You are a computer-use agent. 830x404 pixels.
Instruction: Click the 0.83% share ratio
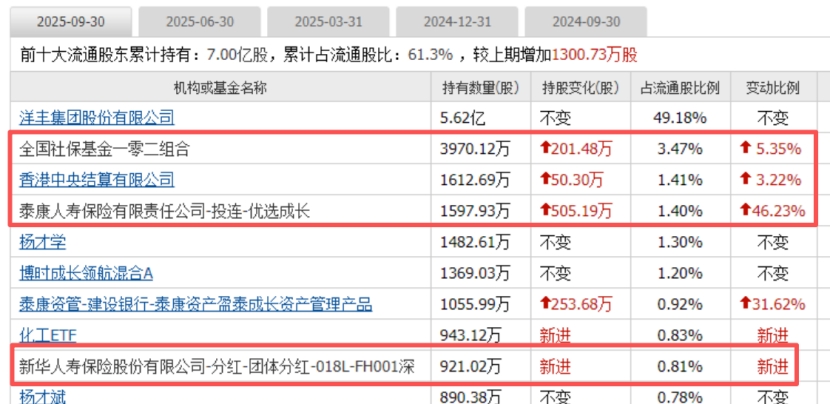pos(680,335)
